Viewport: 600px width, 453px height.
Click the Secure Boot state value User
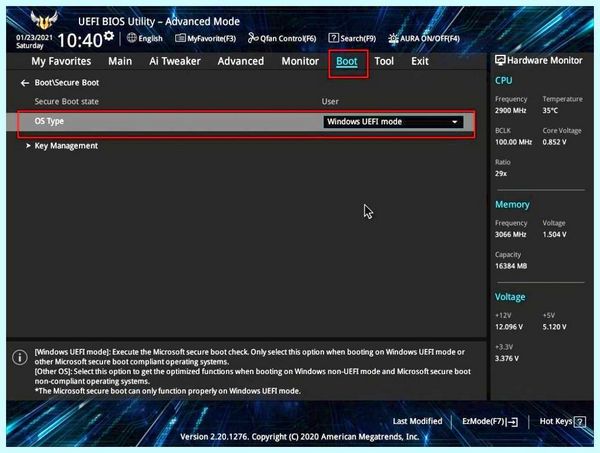click(x=330, y=101)
